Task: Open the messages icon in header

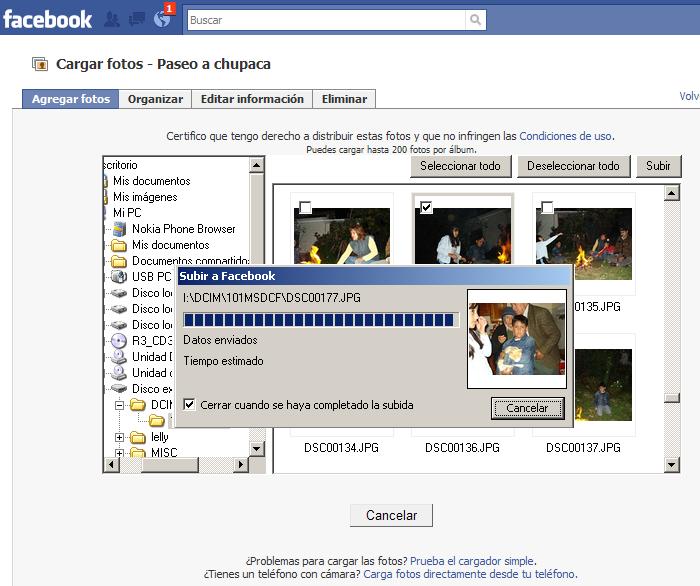Action: tap(136, 19)
